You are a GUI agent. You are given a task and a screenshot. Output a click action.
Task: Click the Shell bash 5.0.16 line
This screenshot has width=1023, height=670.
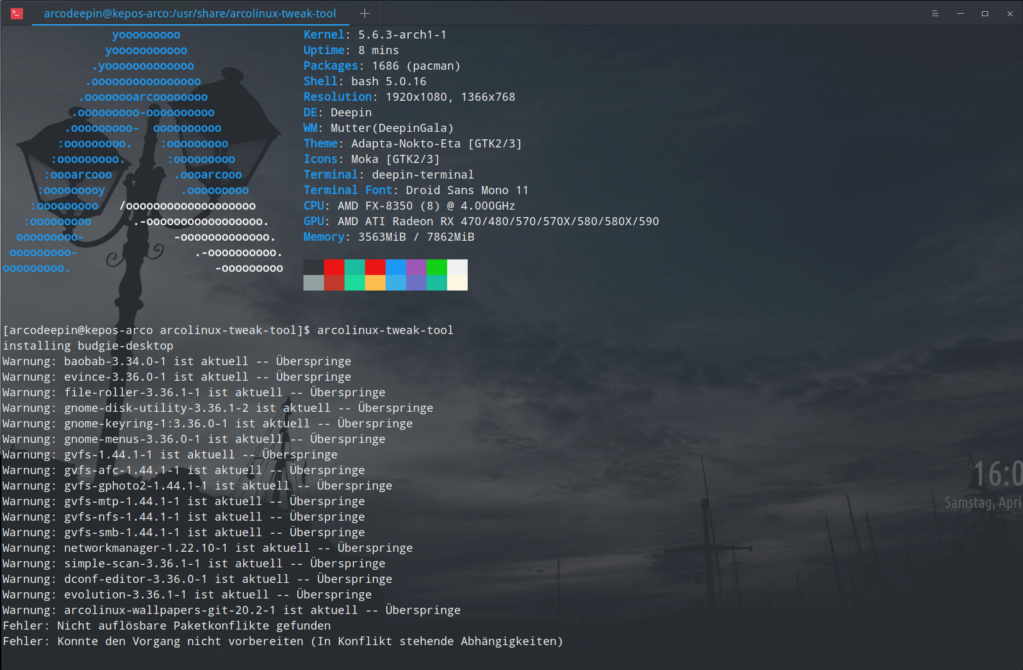coord(365,82)
